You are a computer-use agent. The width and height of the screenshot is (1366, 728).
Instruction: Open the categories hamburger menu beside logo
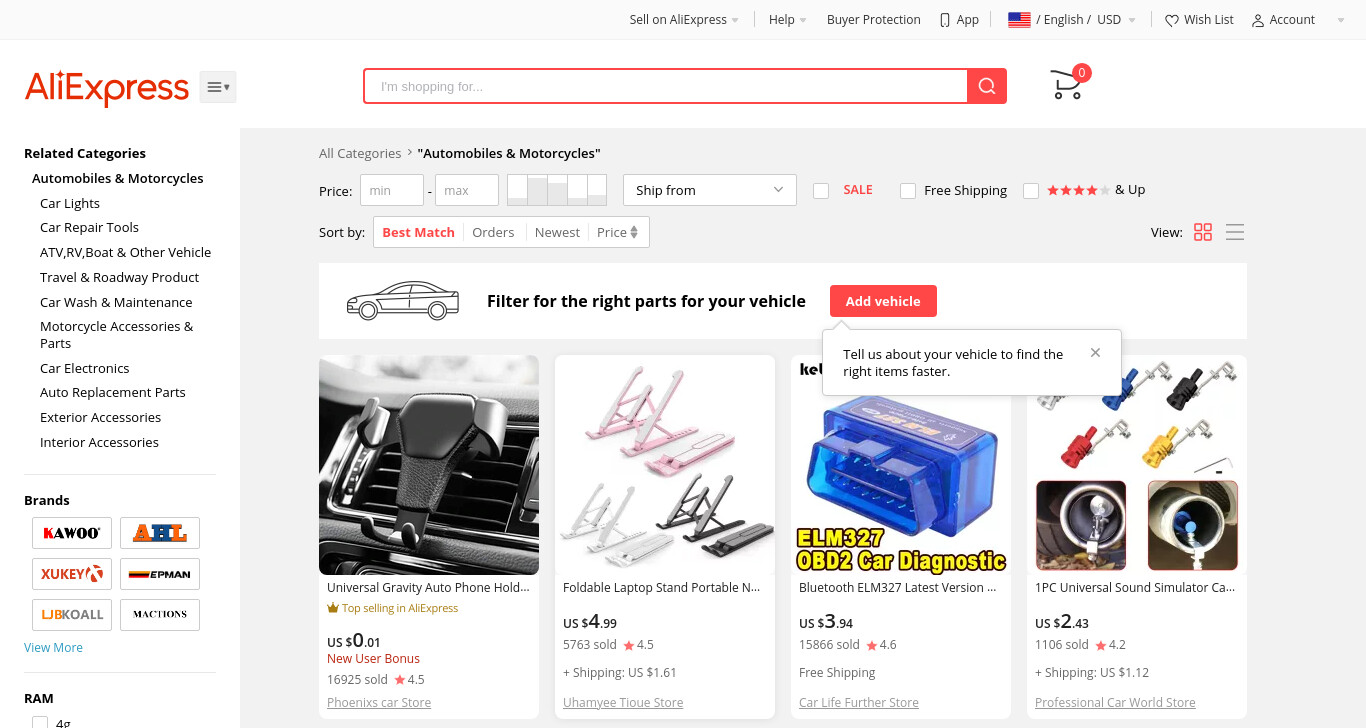(x=218, y=87)
